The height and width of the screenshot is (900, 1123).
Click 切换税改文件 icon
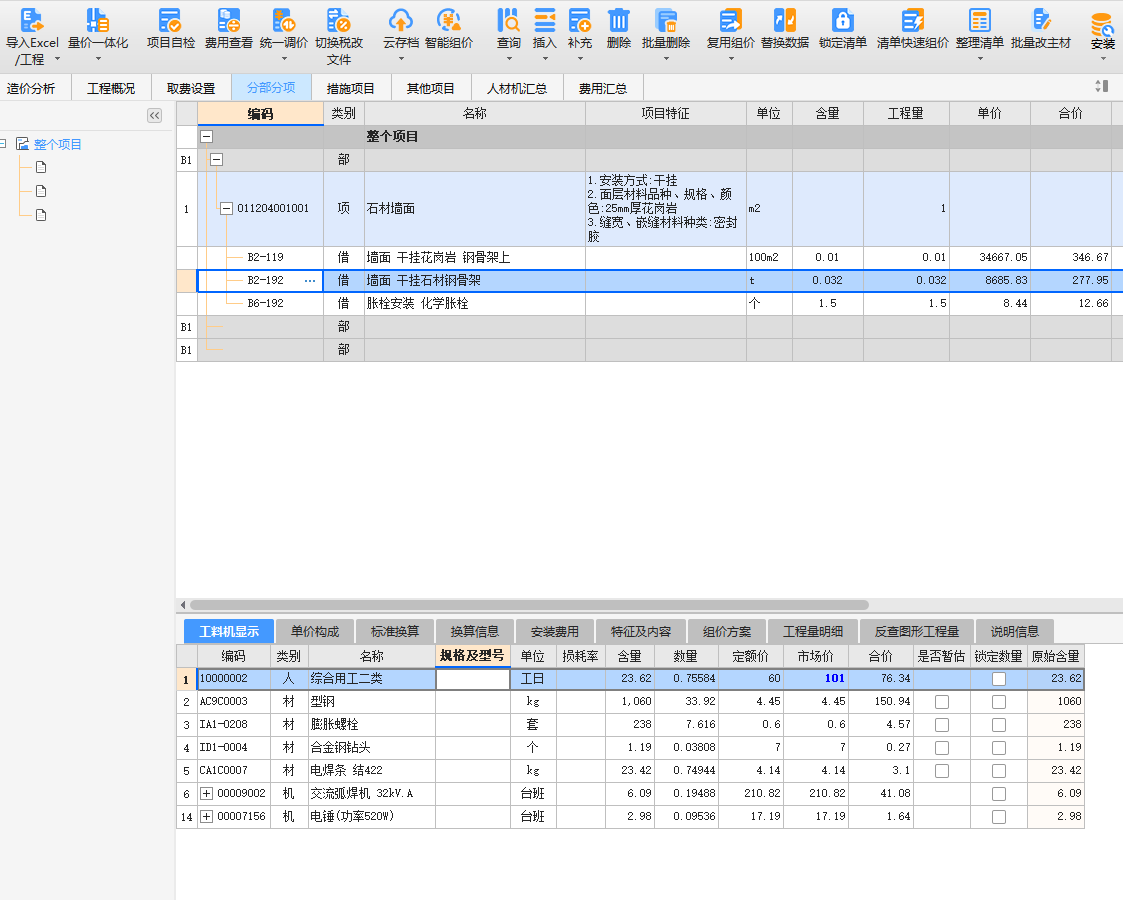coord(339,20)
